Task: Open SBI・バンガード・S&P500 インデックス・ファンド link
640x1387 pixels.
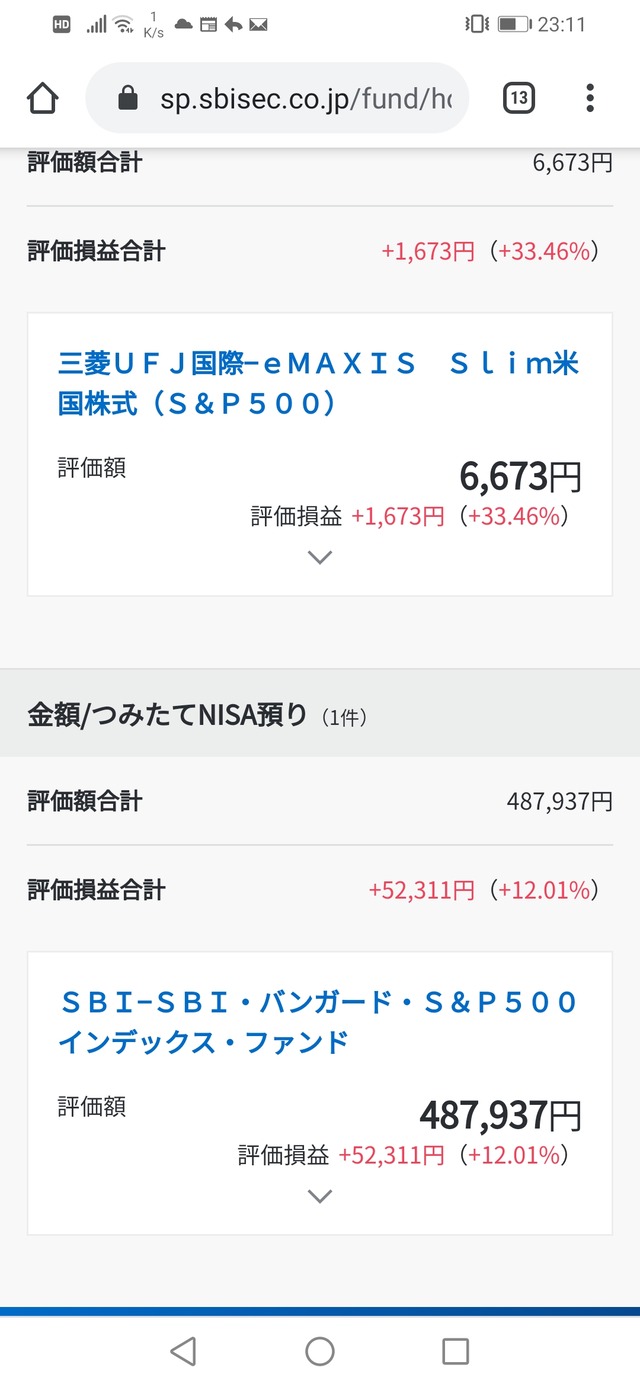Action: pos(318,1021)
